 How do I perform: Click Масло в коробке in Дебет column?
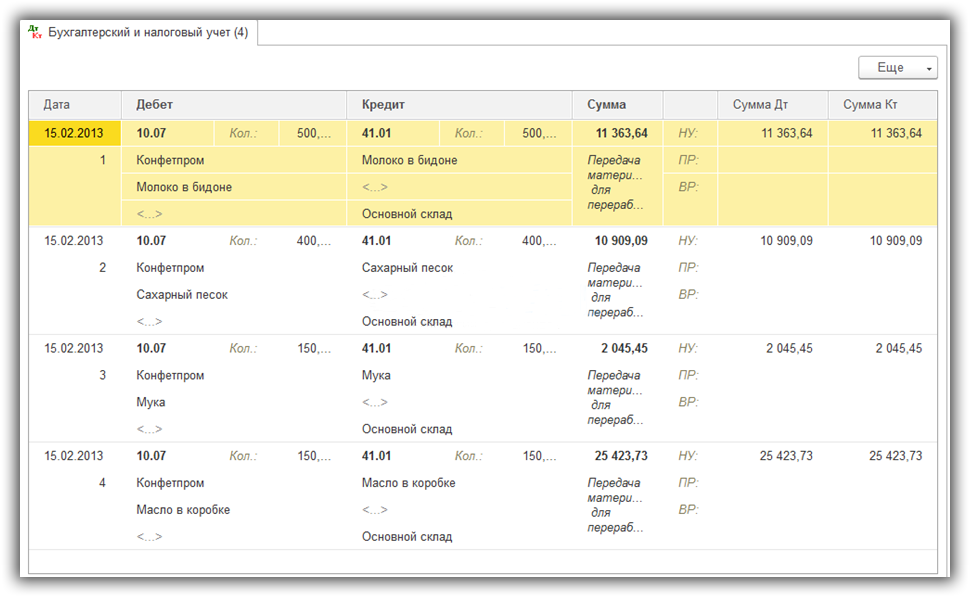183,510
